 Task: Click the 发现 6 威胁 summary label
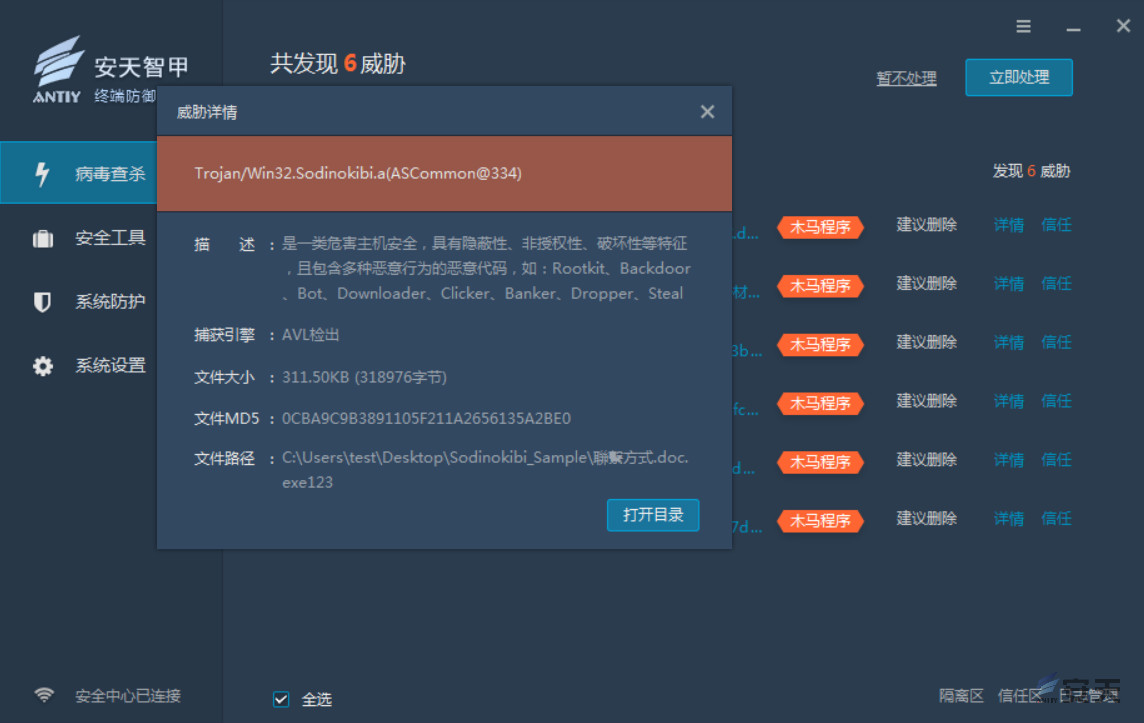1031,171
